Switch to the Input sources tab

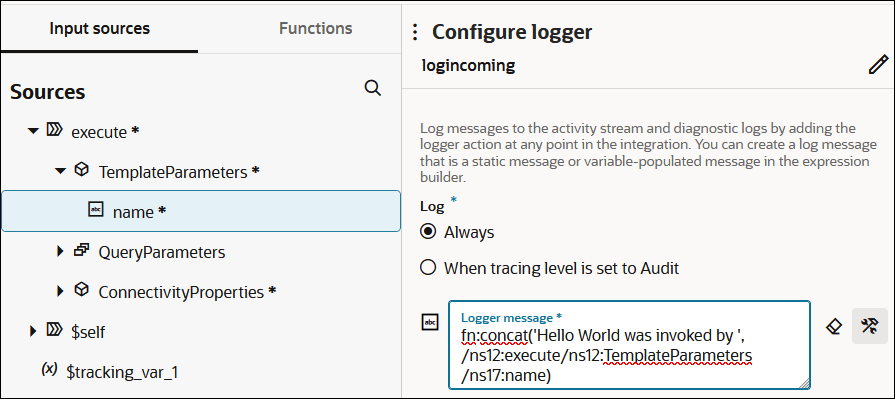click(x=99, y=29)
